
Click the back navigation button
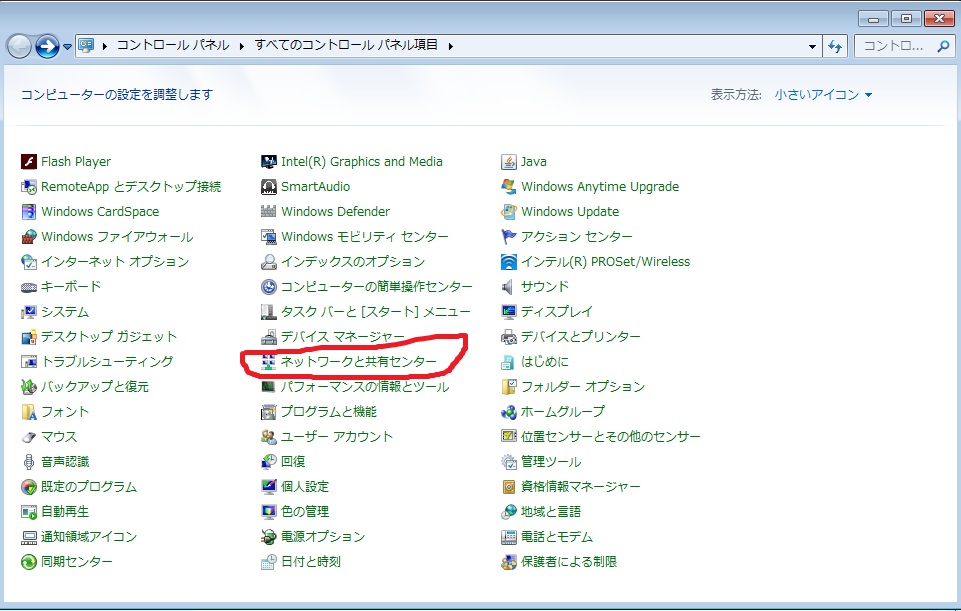(x=21, y=46)
